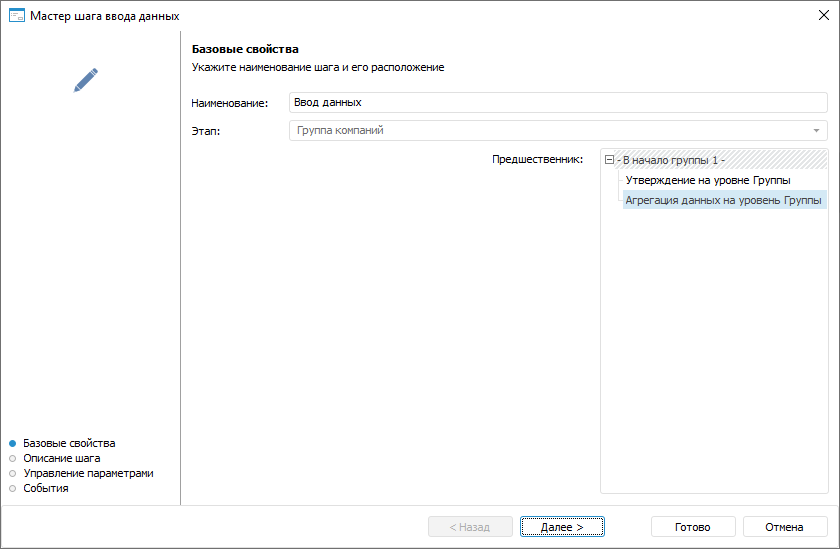Open the Этап dropdown arrow
Screen dimensions: 840x549
(x=817, y=131)
